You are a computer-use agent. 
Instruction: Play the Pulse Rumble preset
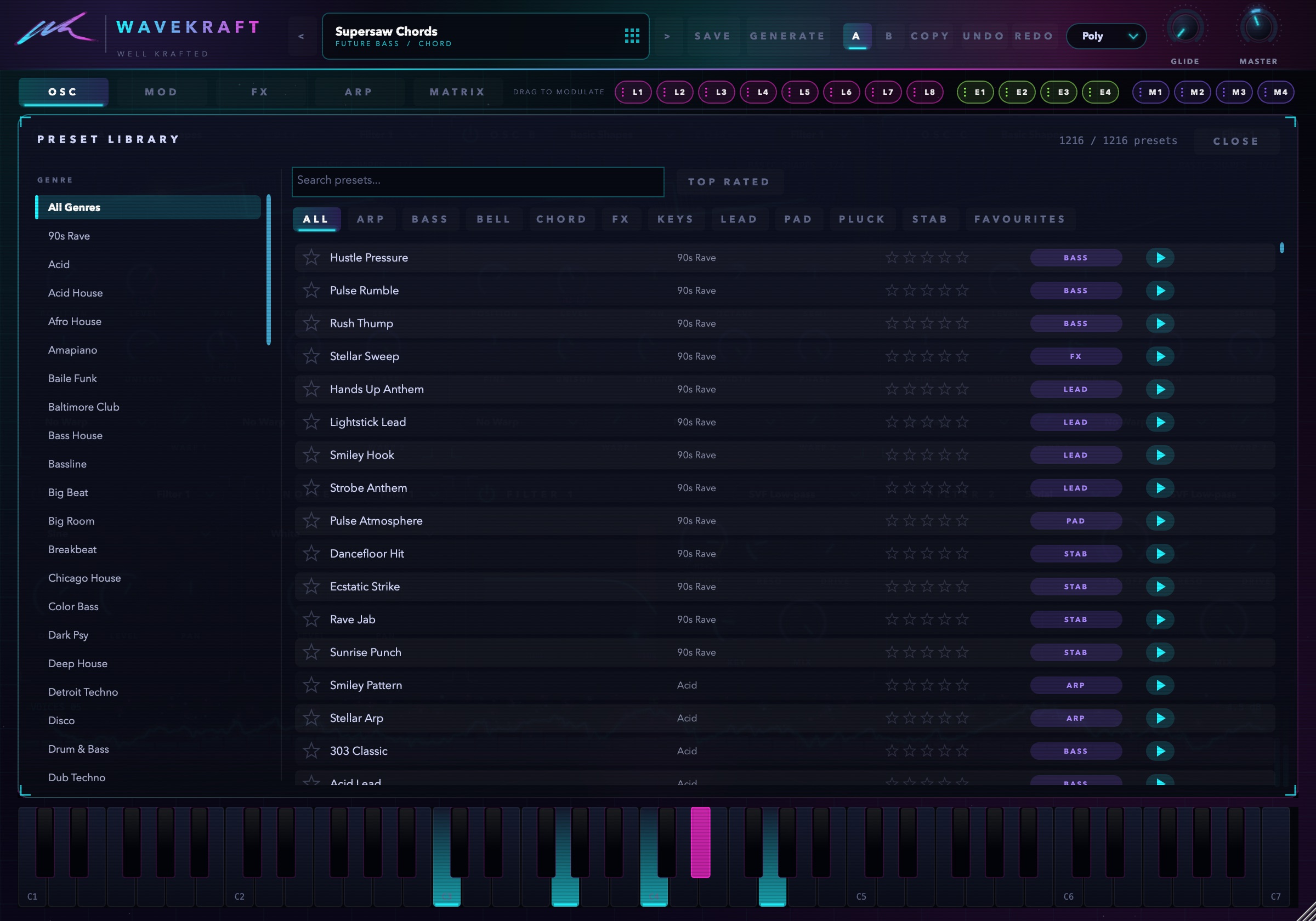point(1160,291)
